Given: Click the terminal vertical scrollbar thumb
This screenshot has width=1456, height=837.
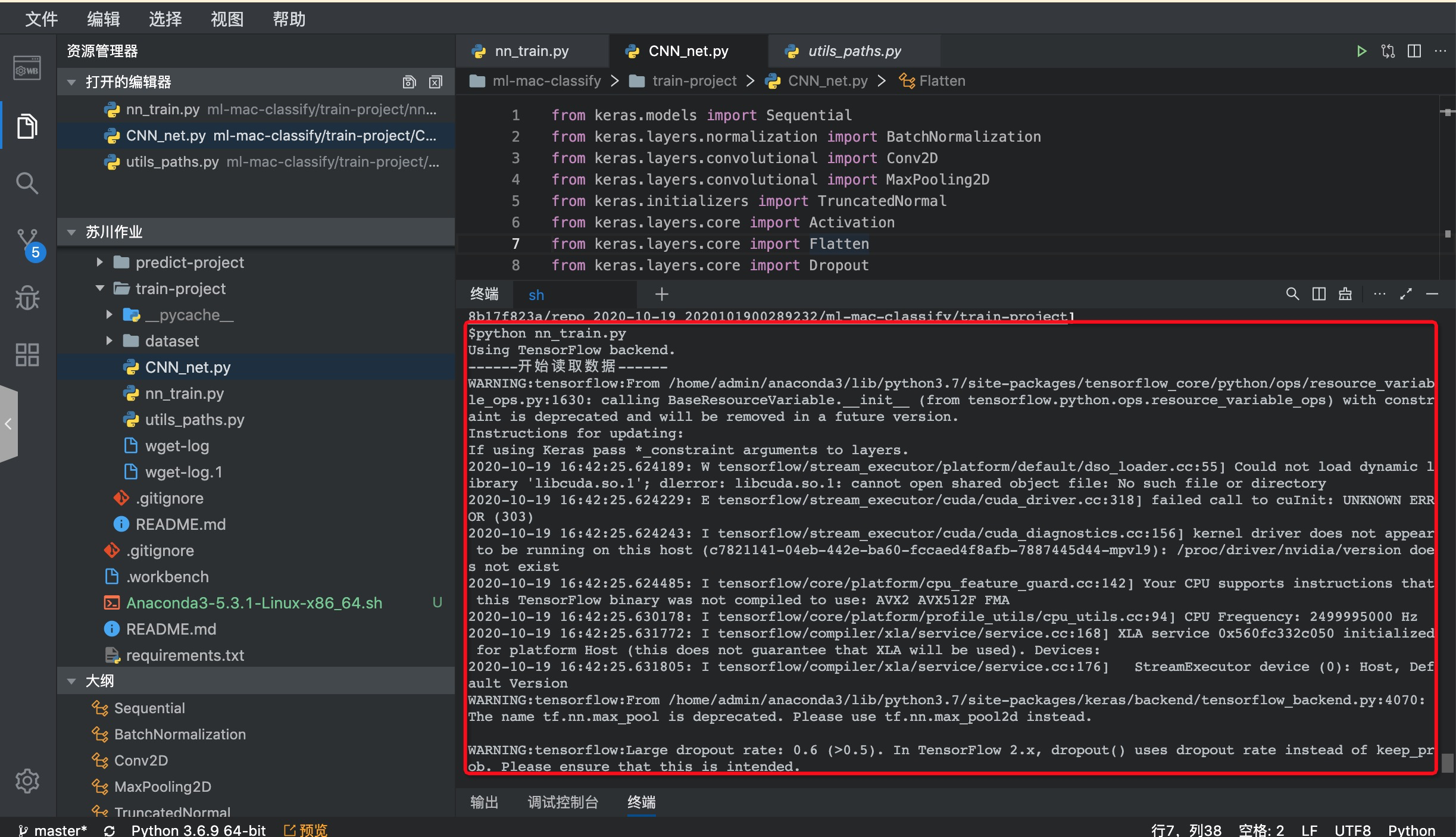Looking at the screenshot, I should 1447,763.
